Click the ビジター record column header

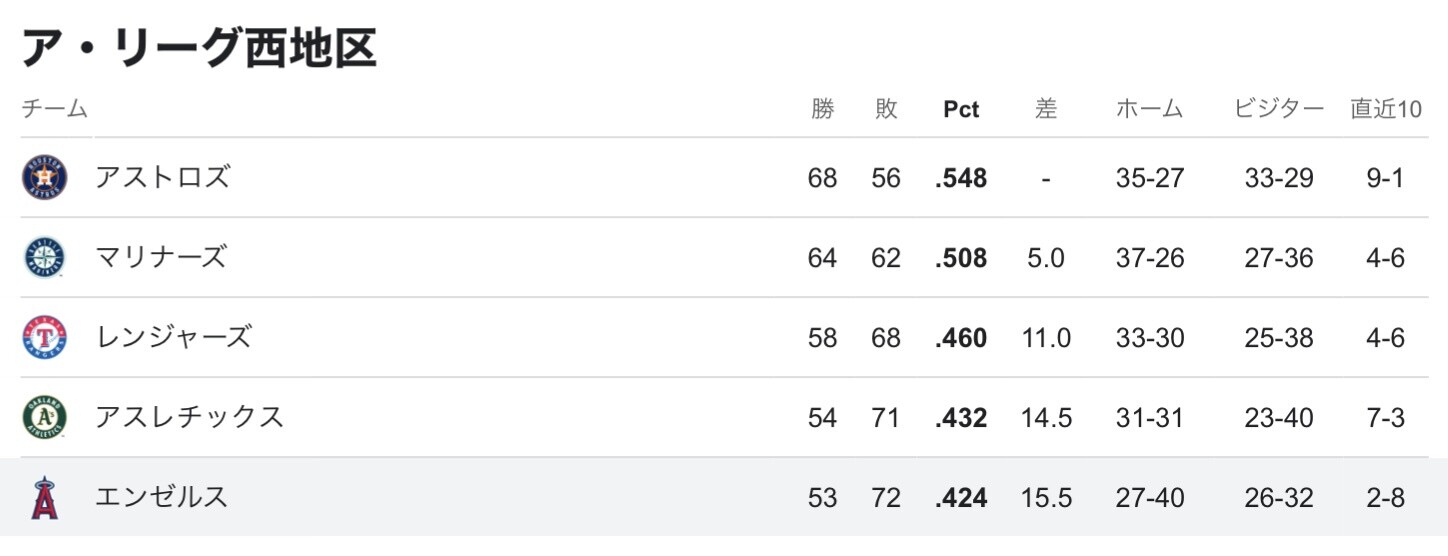tap(1279, 109)
